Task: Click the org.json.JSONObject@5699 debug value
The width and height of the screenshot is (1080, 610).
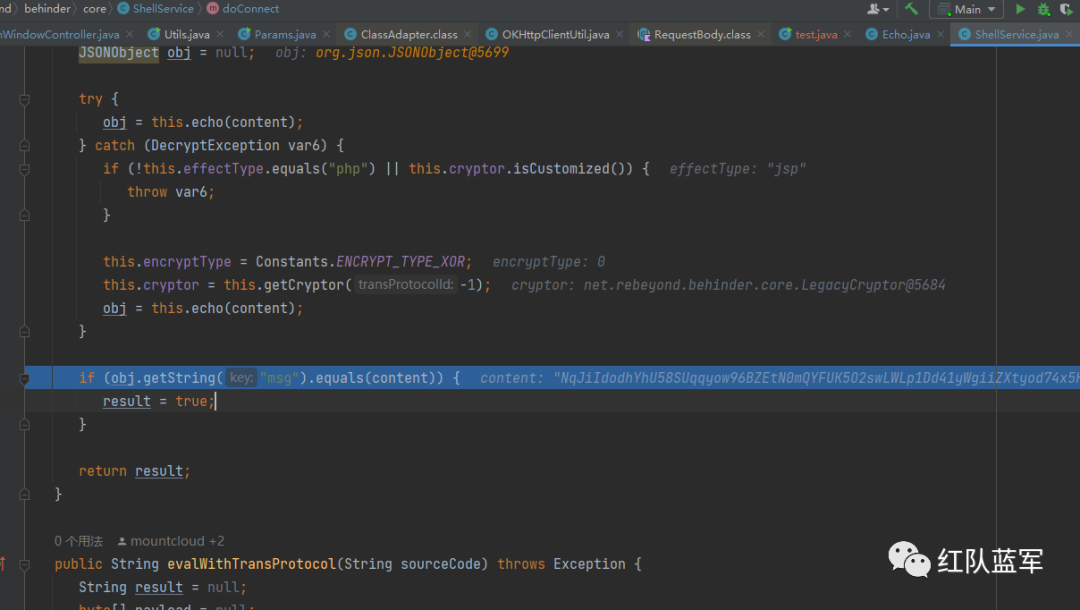Action: pyautogui.click(x=412, y=52)
